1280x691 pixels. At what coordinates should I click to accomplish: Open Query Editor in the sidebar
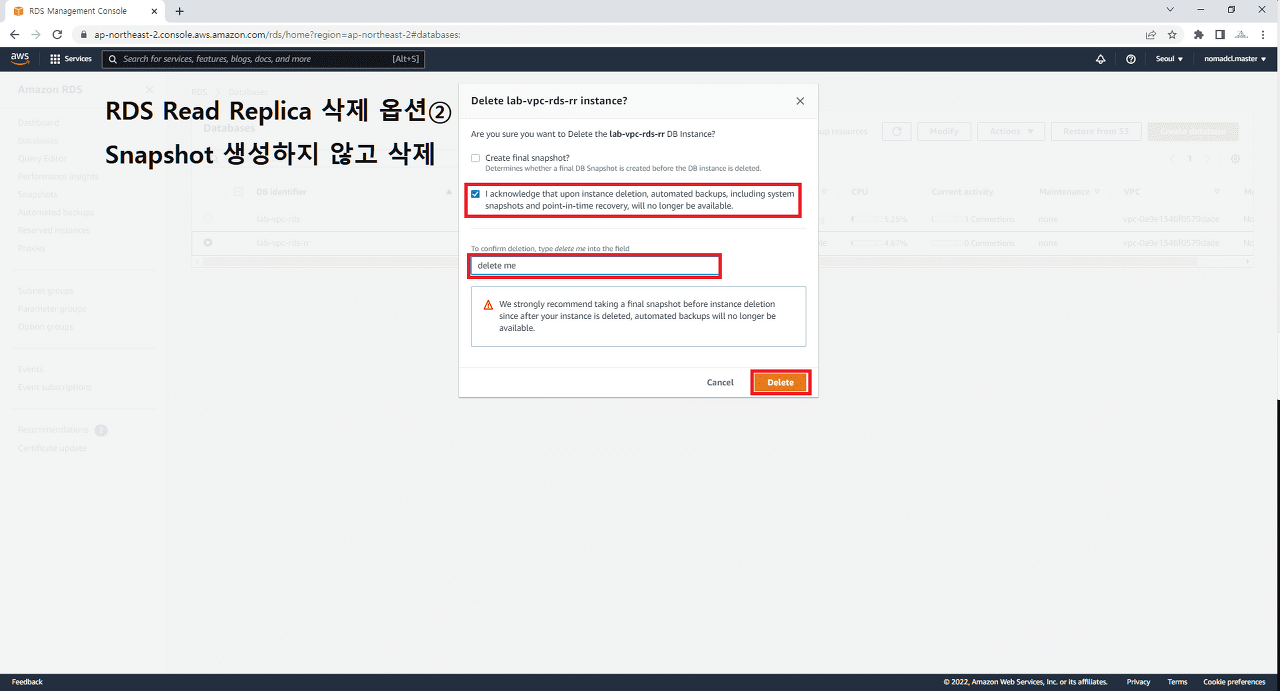coord(42,158)
